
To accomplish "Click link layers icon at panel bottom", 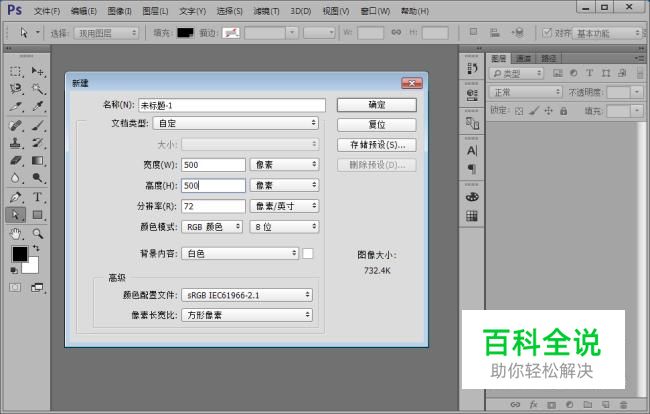I will click(515, 404).
